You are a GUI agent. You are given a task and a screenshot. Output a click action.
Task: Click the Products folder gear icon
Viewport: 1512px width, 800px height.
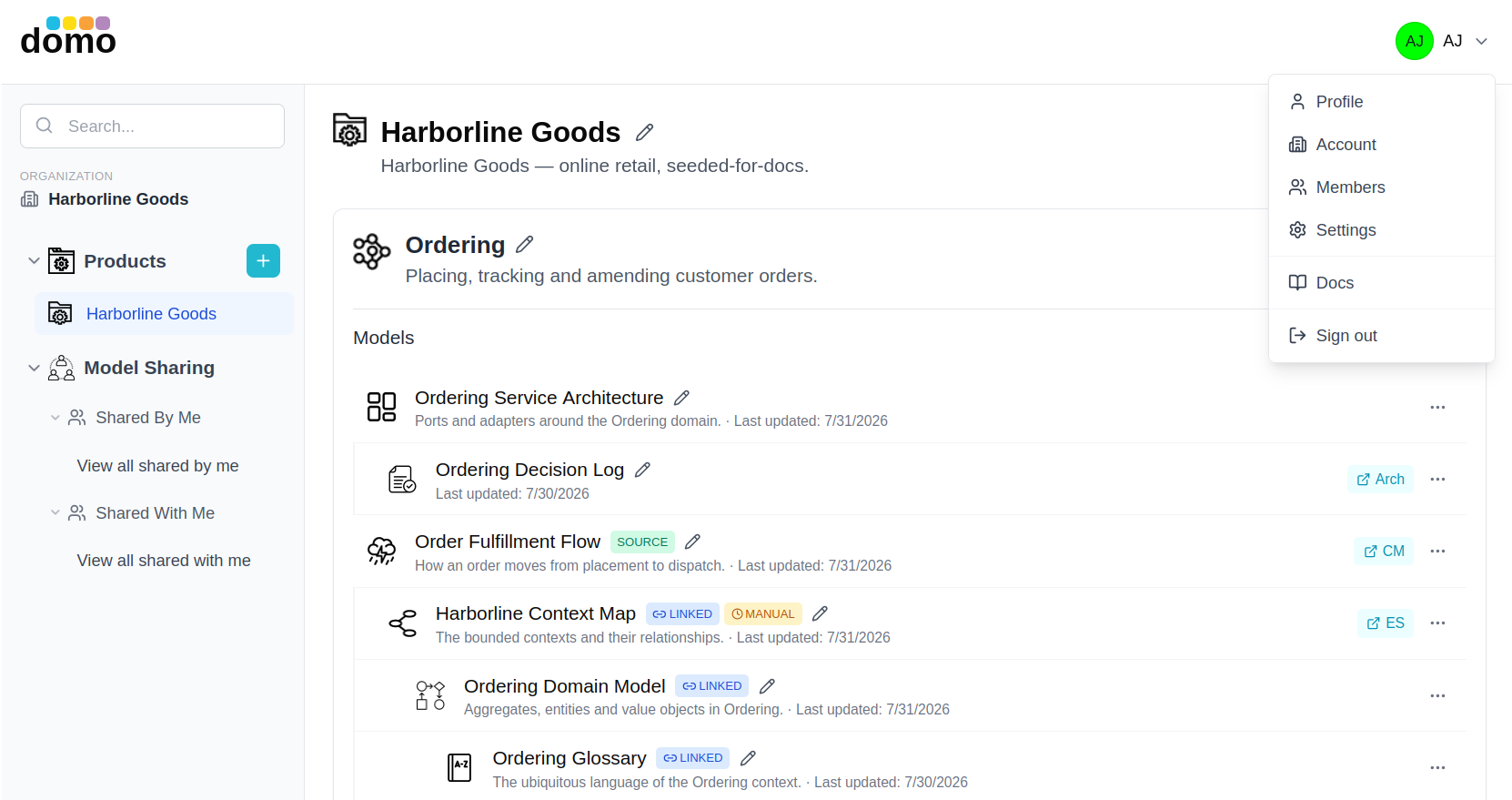point(61,261)
